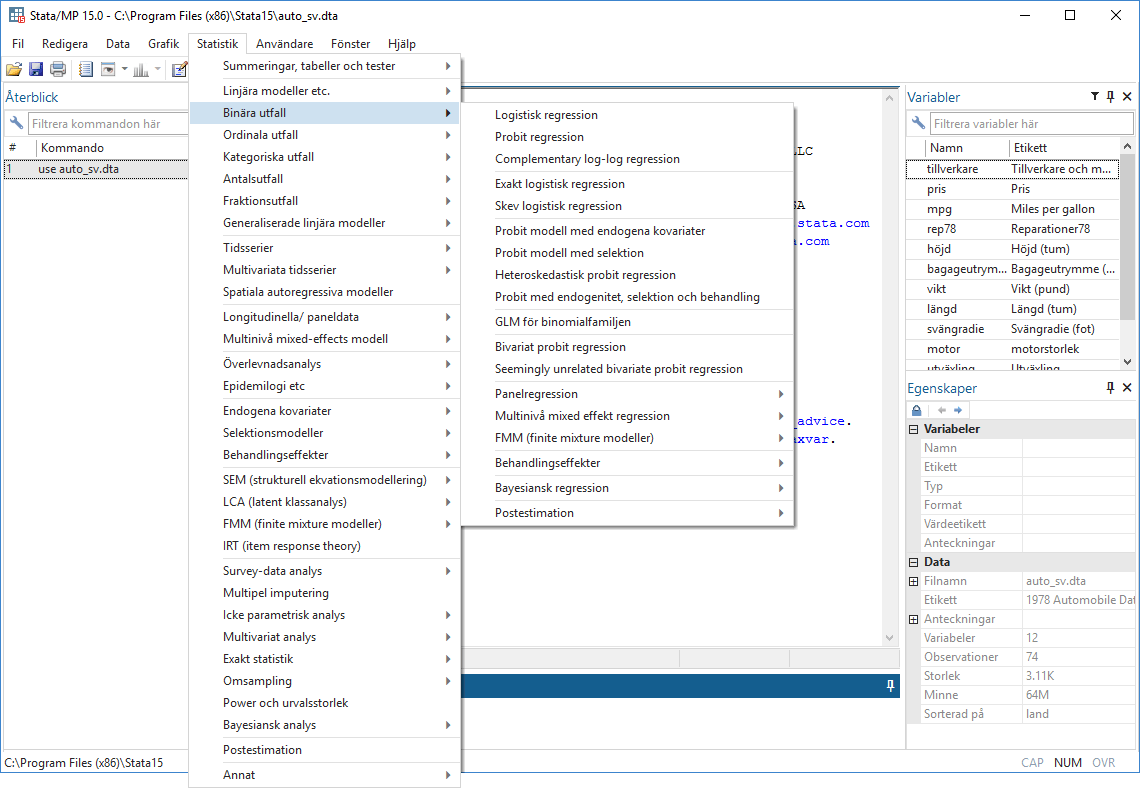Image resolution: width=1140 pixels, height=788 pixels.
Task: Click the Variabler list vertical scrollbar
Action: pyautogui.click(x=1127, y=253)
